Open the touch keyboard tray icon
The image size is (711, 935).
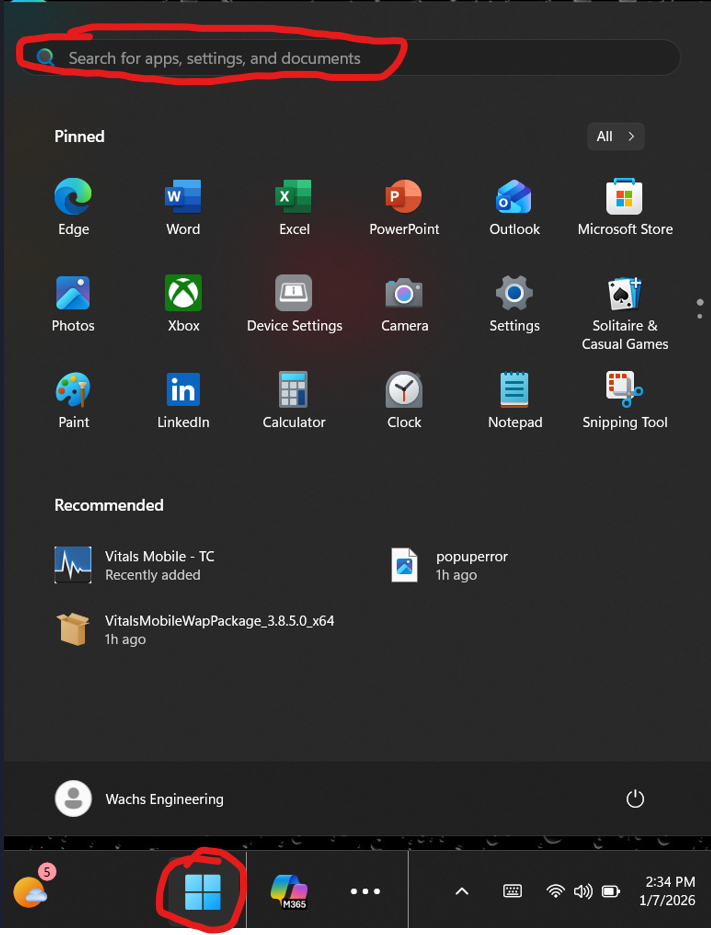point(512,891)
